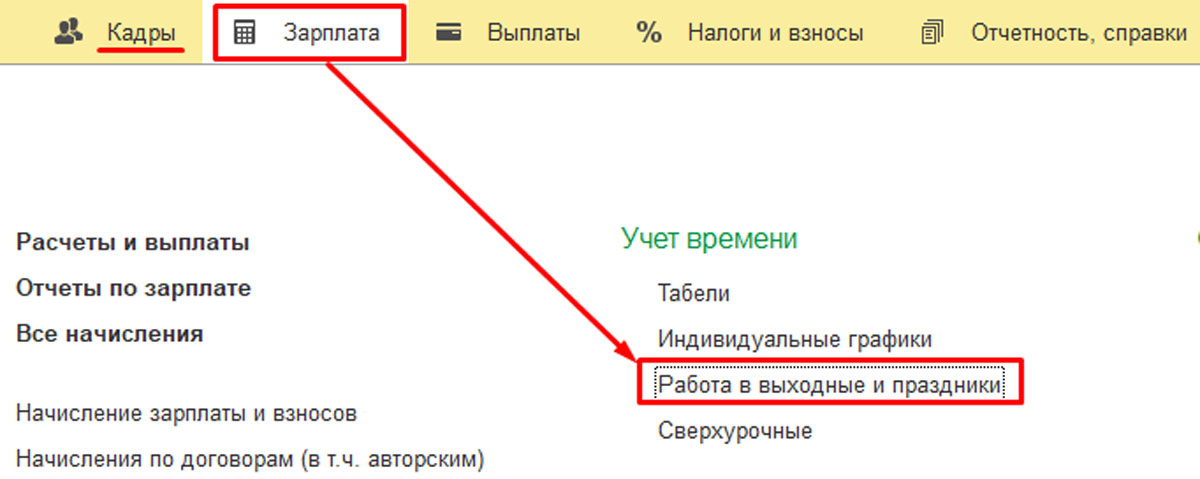The width and height of the screenshot is (1200, 479).
Task: Select Все начисления link
Action: pyautogui.click(x=110, y=334)
